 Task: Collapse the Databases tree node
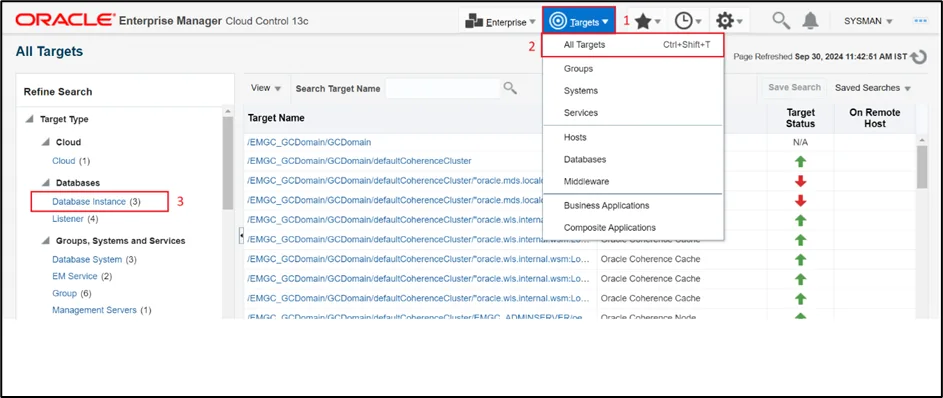click(x=46, y=183)
